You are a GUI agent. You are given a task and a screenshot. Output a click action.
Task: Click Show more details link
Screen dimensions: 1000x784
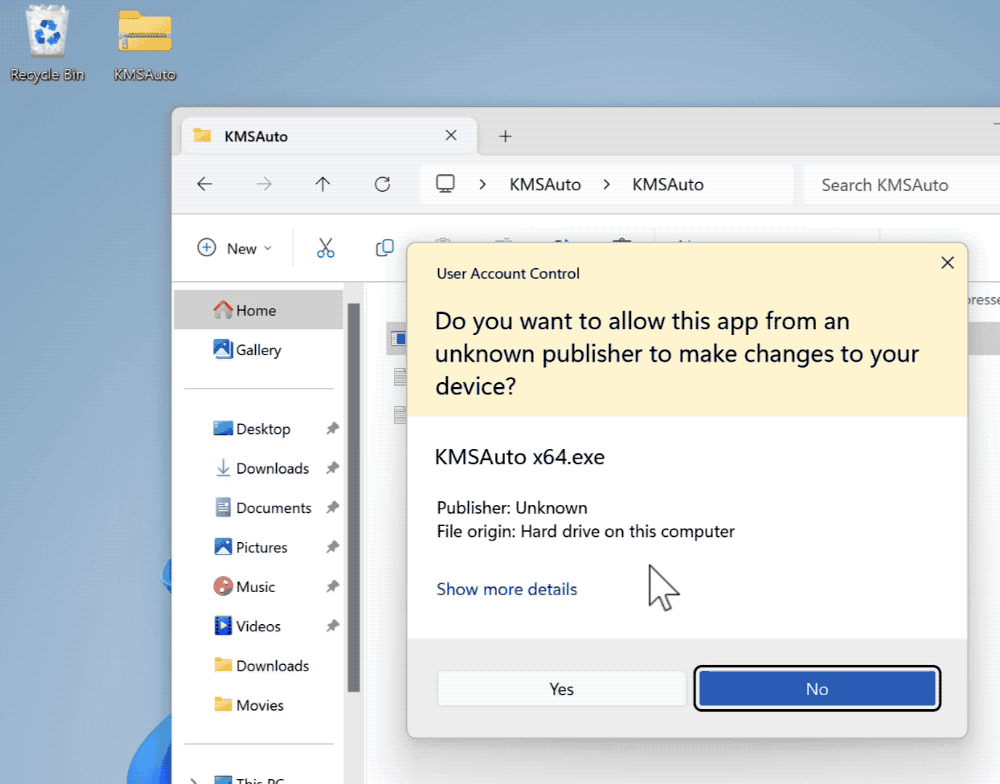pos(506,589)
